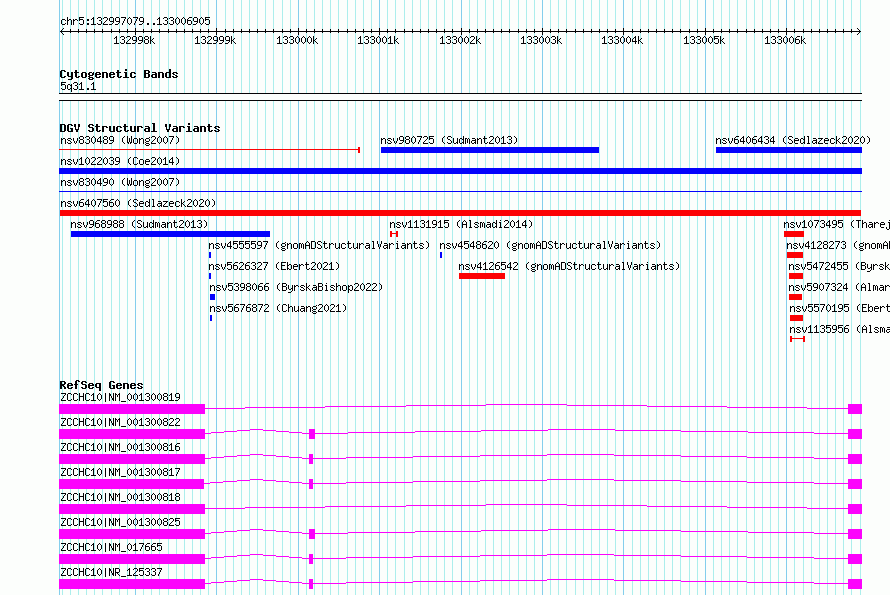Click nsv4548620 (gnomADStructuralVariants) label

point(550,245)
